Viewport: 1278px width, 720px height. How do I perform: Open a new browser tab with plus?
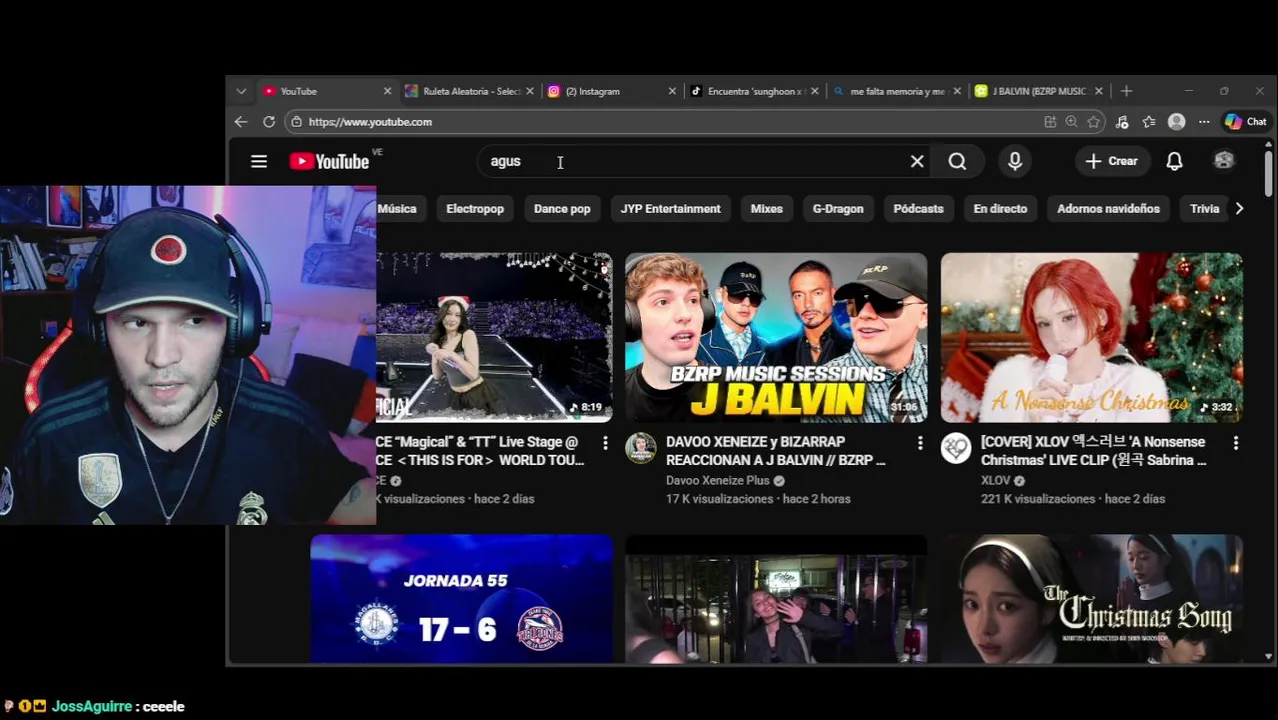point(1126,91)
